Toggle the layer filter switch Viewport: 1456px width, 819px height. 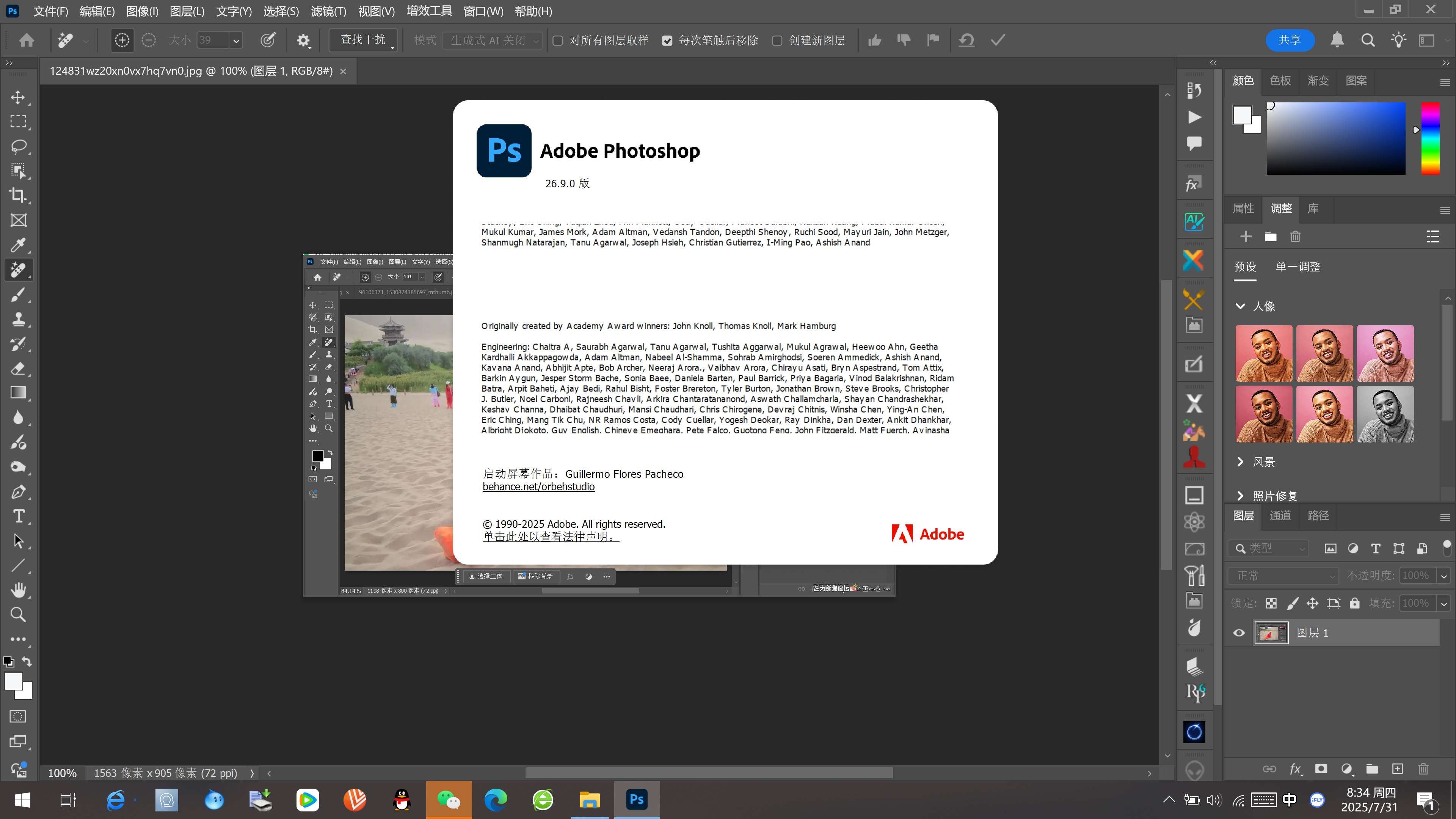tap(1447, 548)
